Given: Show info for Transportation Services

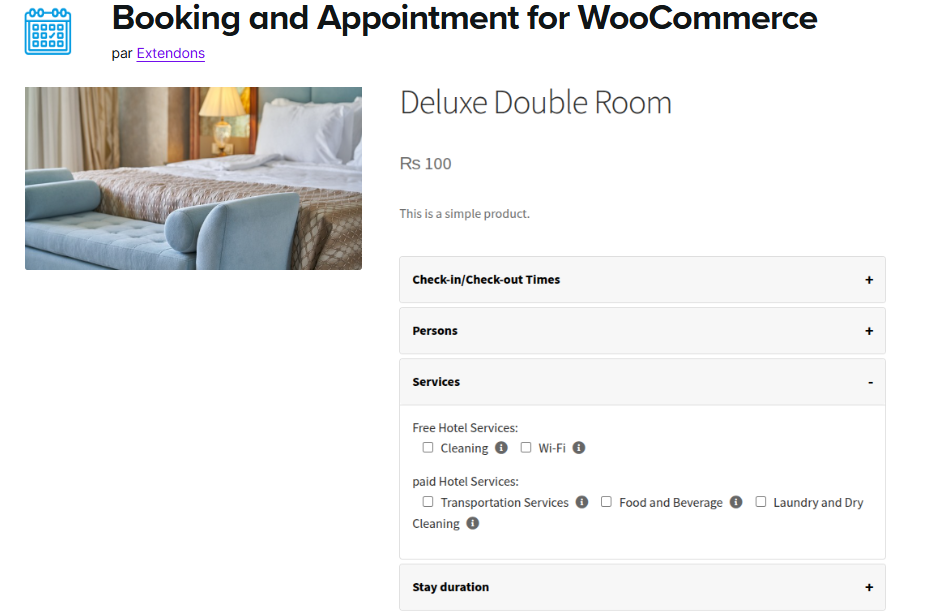Looking at the screenshot, I should pyautogui.click(x=582, y=502).
